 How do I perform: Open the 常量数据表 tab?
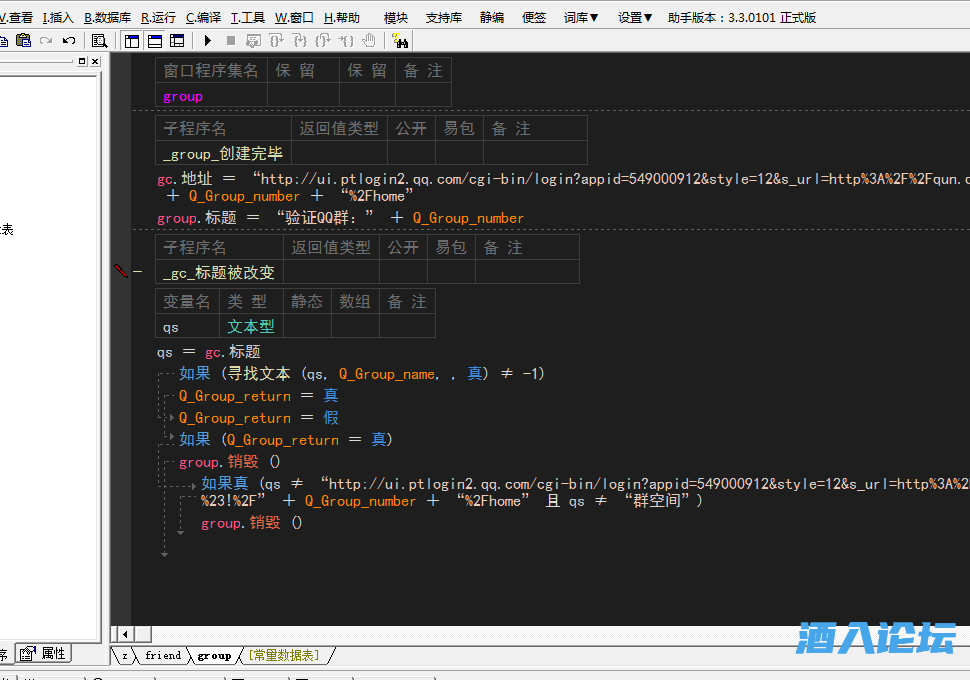[x=284, y=656]
